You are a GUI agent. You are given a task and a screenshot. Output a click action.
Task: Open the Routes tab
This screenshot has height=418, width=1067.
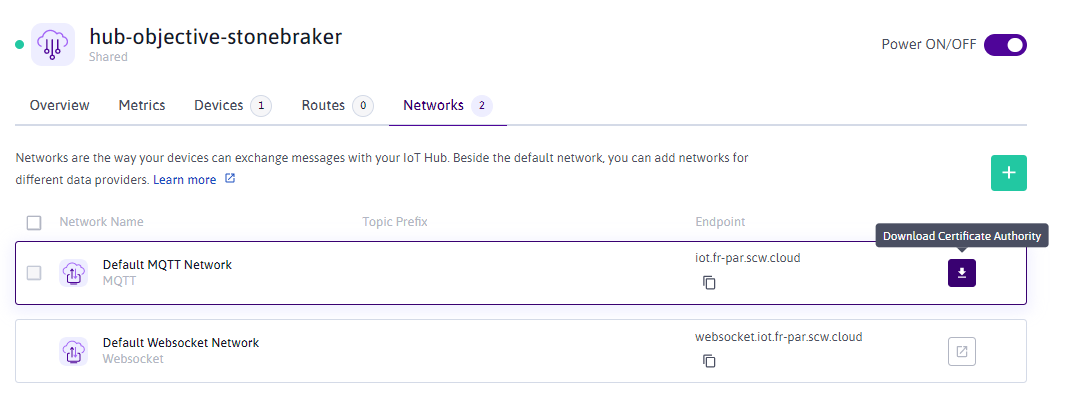pyautogui.click(x=323, y=105)
